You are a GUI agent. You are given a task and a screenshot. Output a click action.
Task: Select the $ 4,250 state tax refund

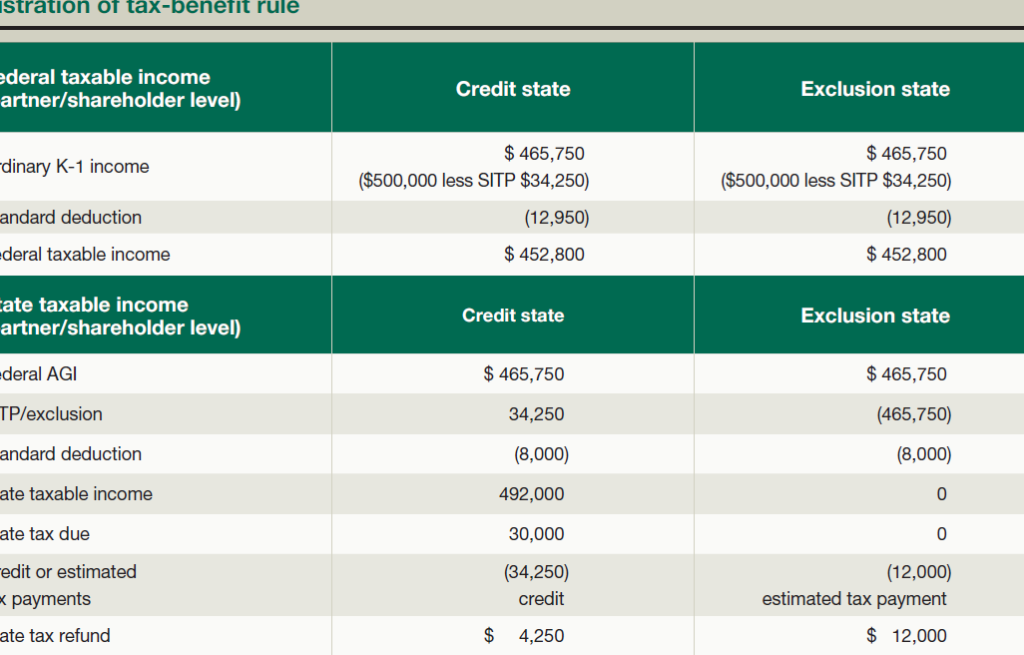click(524, 635)
